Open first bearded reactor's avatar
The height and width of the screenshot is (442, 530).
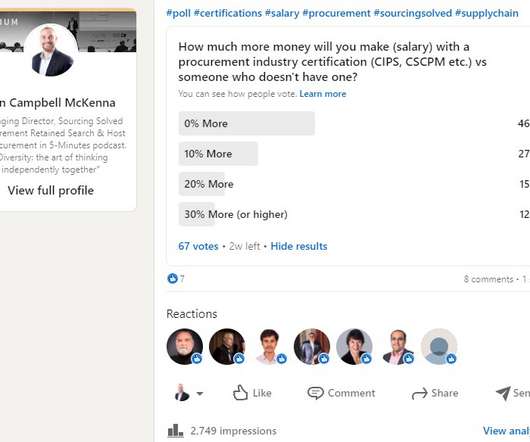[185, 346]
